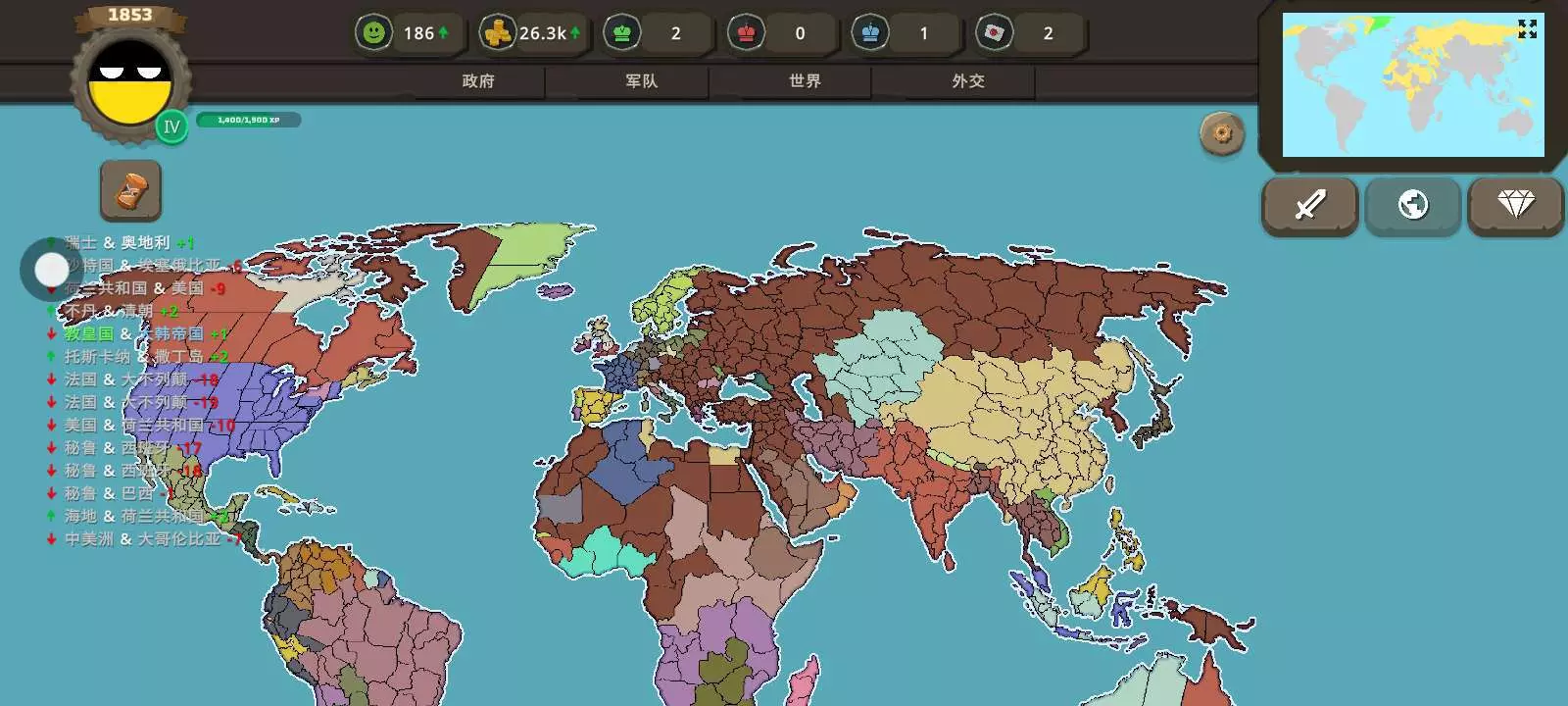The width and height of the screenshot is (1568, 706).
Task: Tap the green level IV badge
Action: pos(171,126)
